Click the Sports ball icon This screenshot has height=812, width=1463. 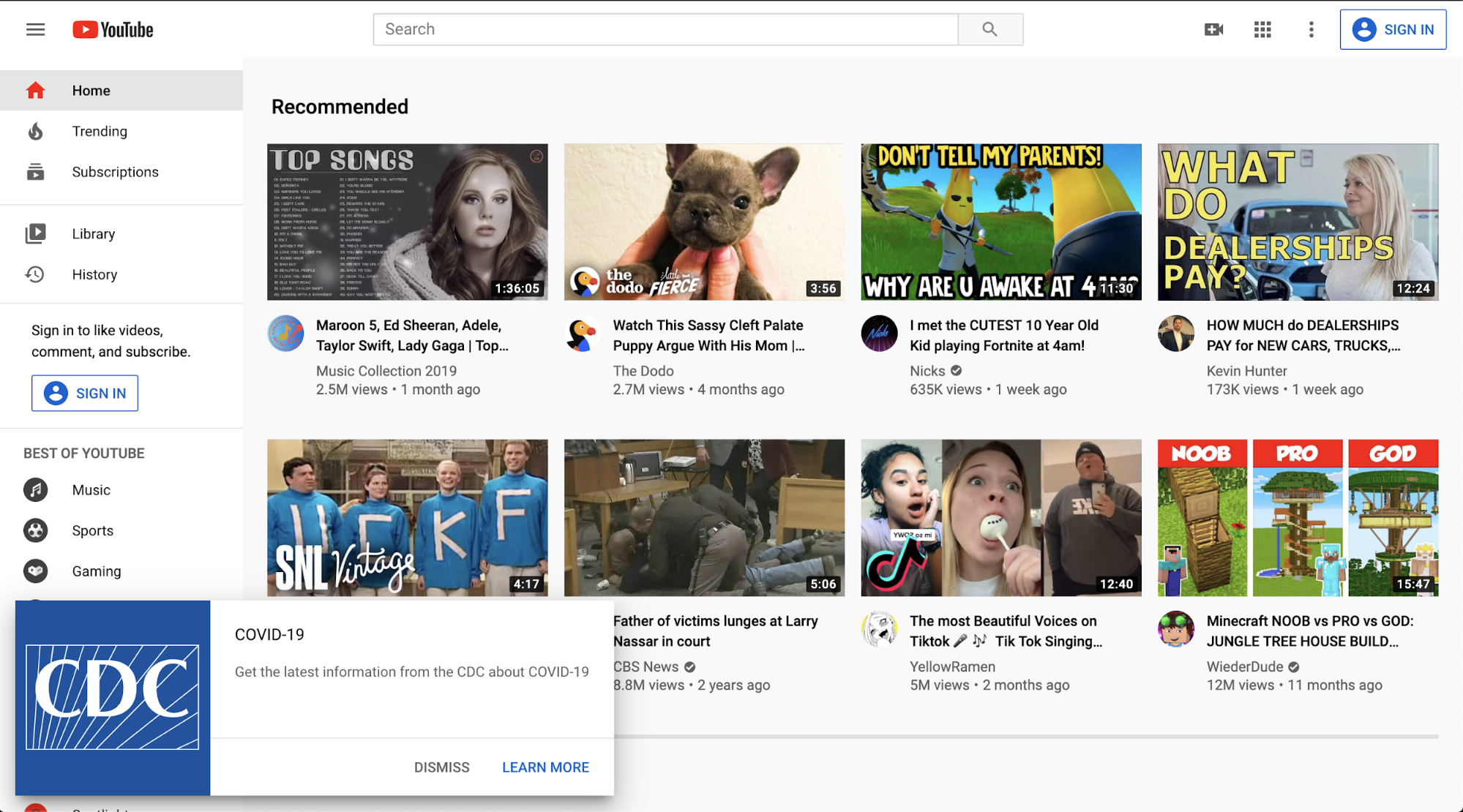pos(35,530)
